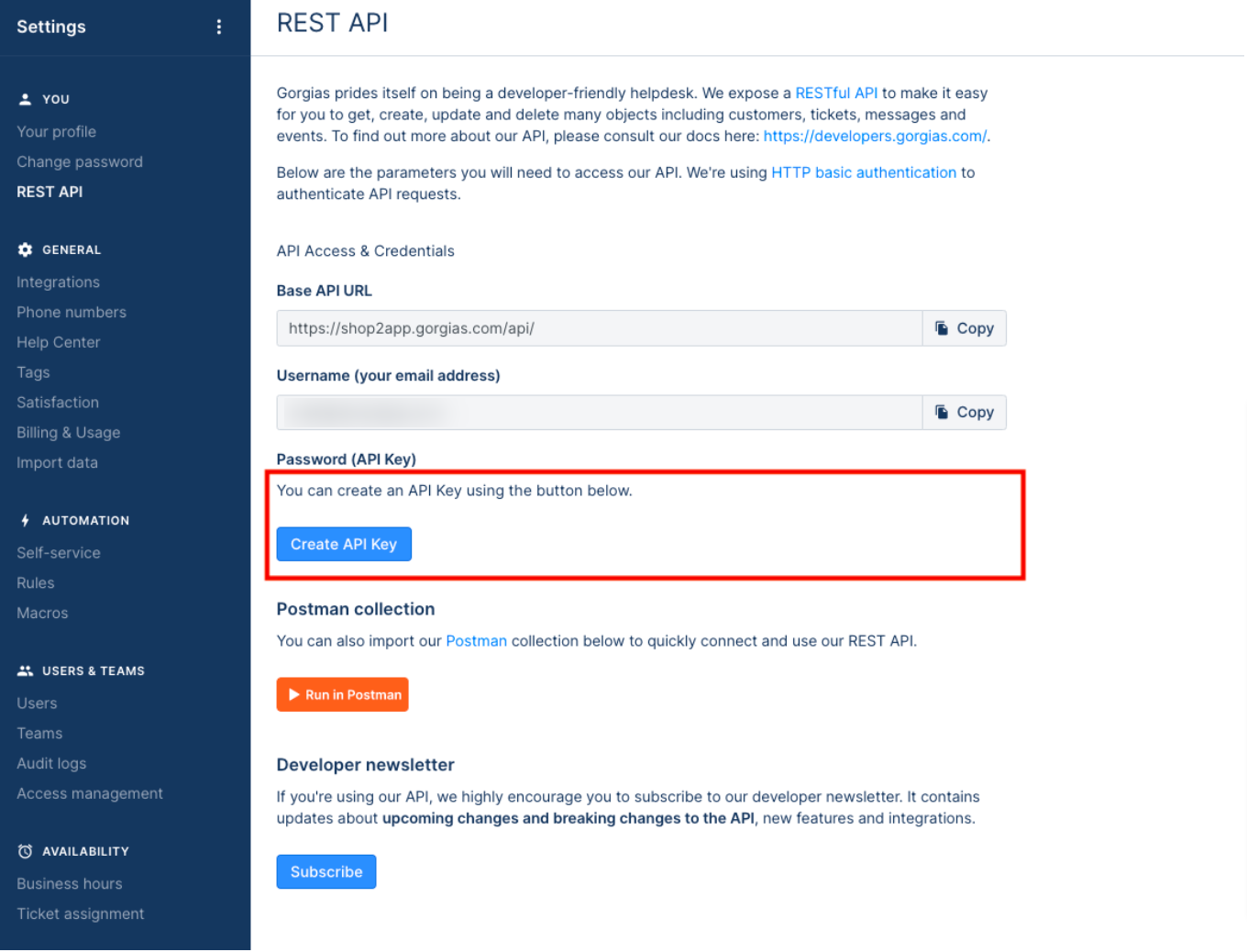Open Help Center settings
Viewport: 1247px width, 952px height.
pos(58,342)
